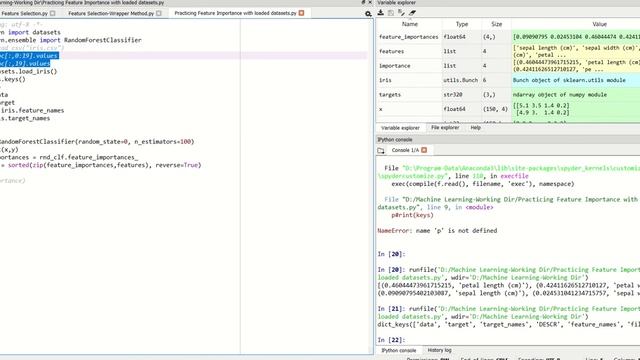Click the save data icon in Variable explorer

pyautogui.click(x=391, y=13)
